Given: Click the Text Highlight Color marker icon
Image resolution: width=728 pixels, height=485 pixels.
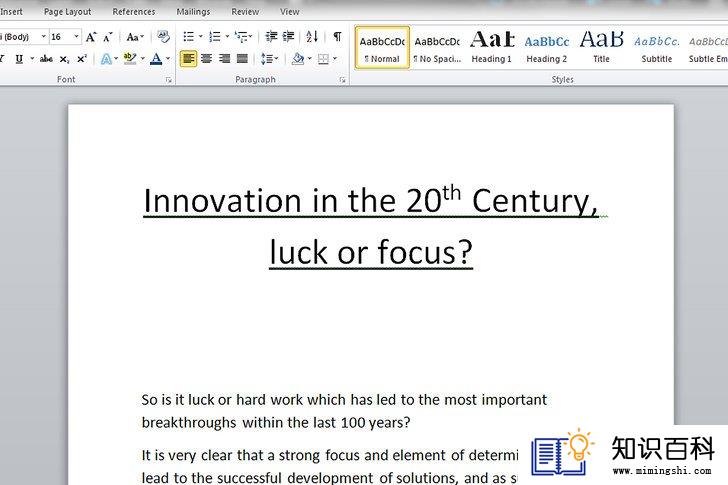Looking at the screenshot, I should 130,58.
